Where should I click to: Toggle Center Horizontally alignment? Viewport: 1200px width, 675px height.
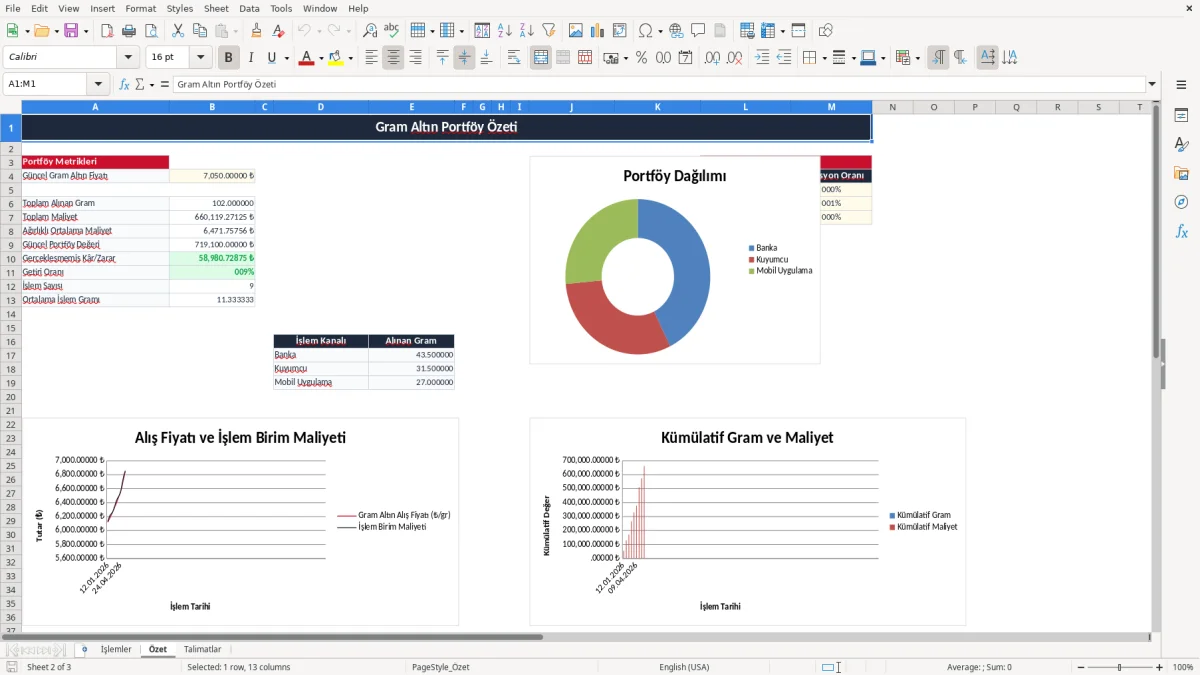(393, 58)
